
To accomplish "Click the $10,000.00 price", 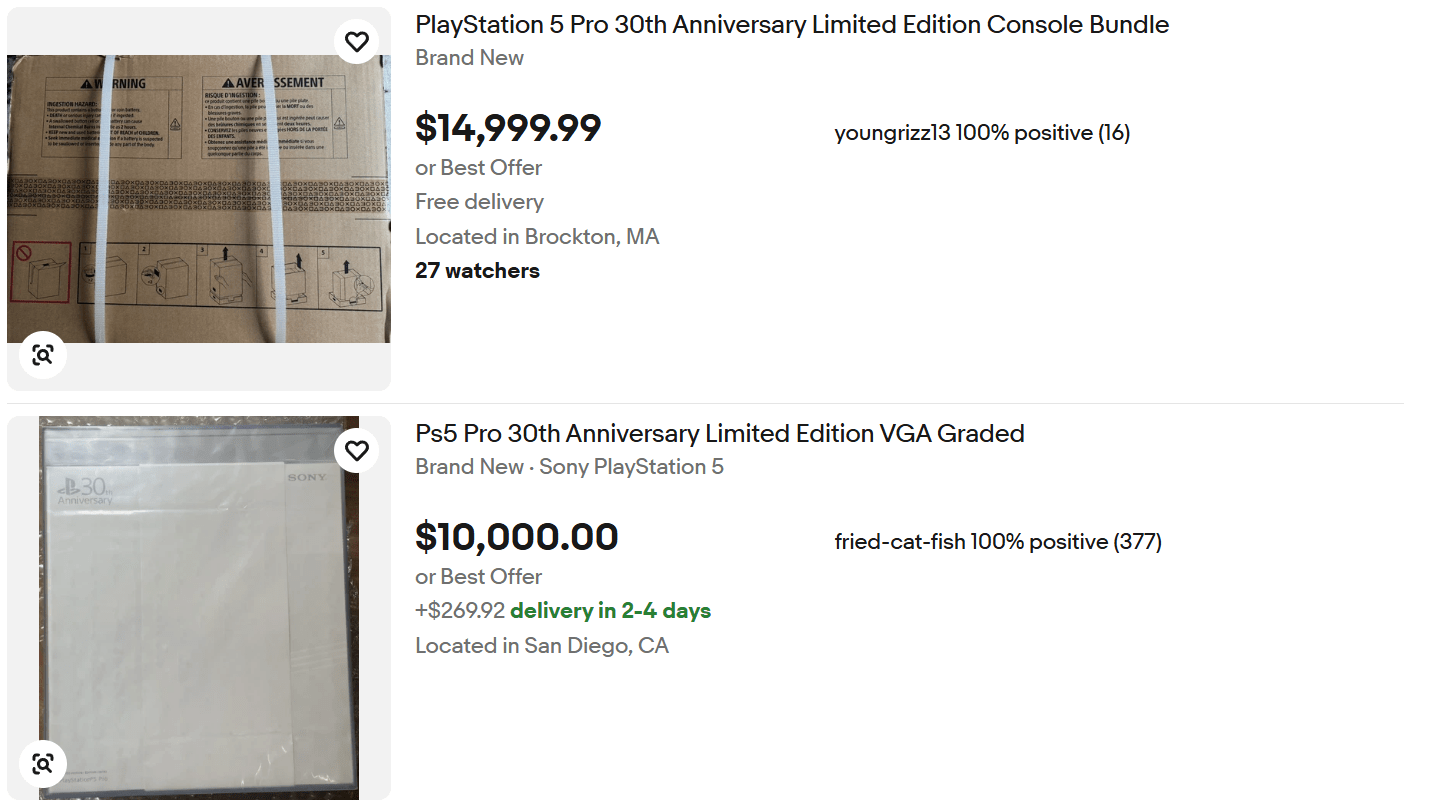I will coord(517,537).
